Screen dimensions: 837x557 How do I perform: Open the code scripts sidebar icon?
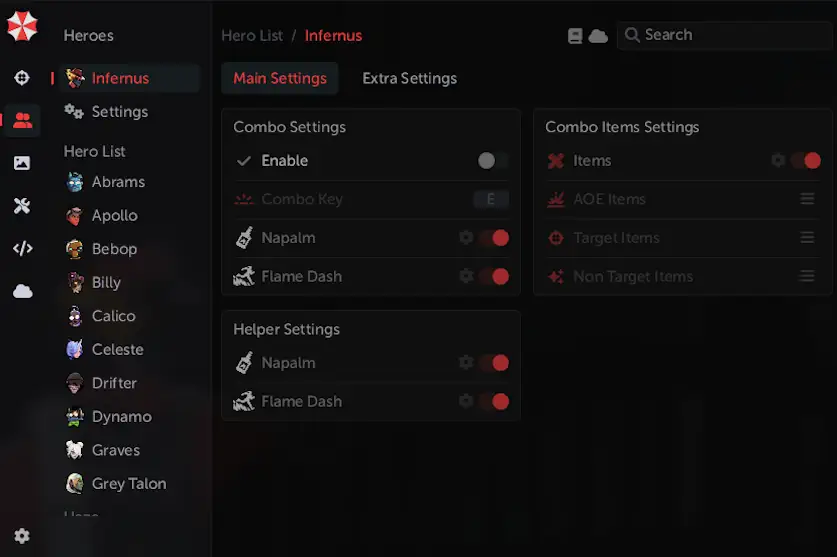pos(22,248)
